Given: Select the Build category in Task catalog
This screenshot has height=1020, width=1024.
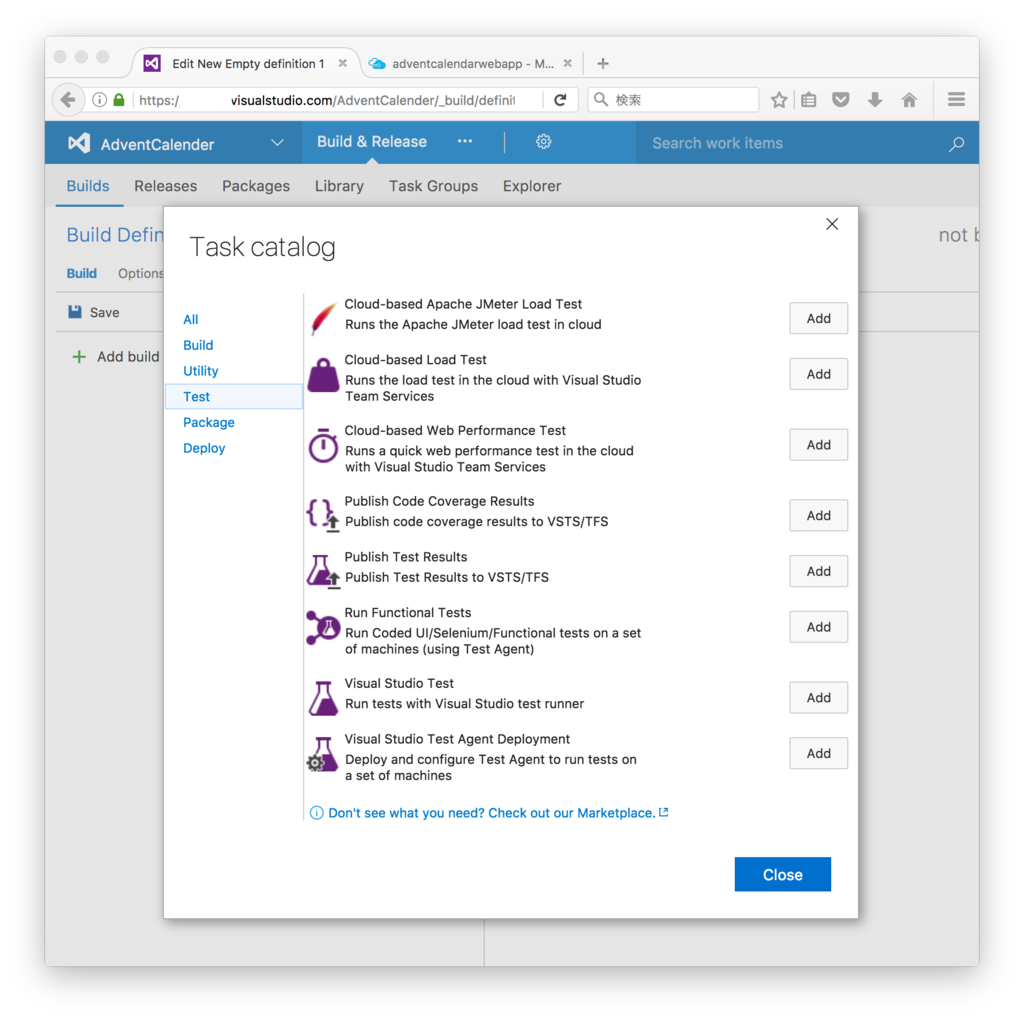Looking at the screenshot, I should pyautogui.click(x=198, y=345).
